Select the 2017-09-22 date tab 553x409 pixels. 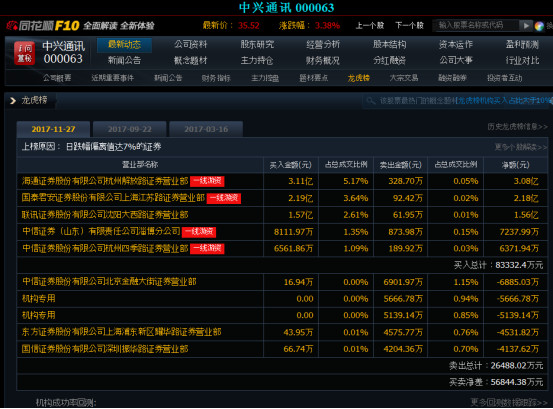click(x=129, y=129)
